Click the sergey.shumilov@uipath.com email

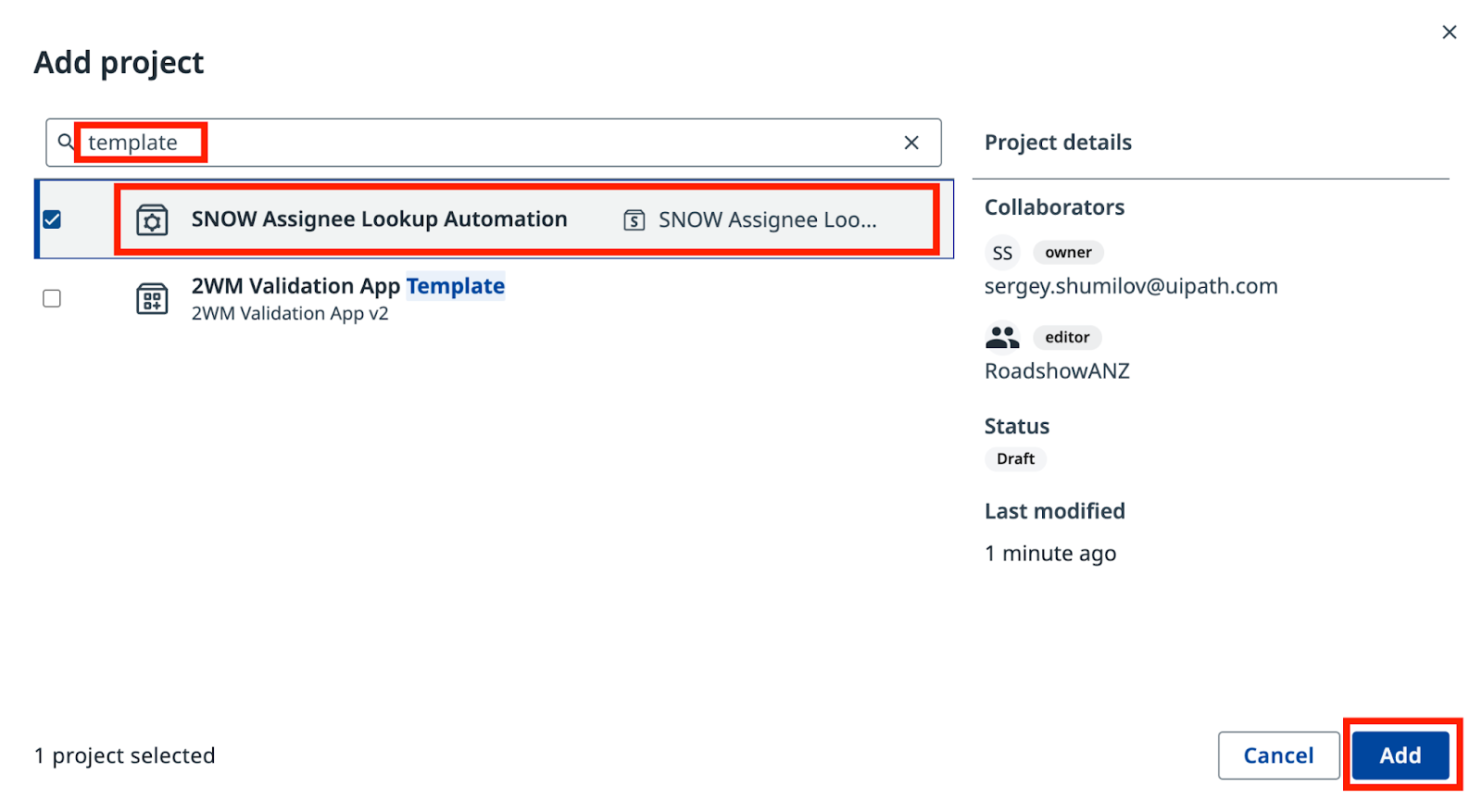1131,286
